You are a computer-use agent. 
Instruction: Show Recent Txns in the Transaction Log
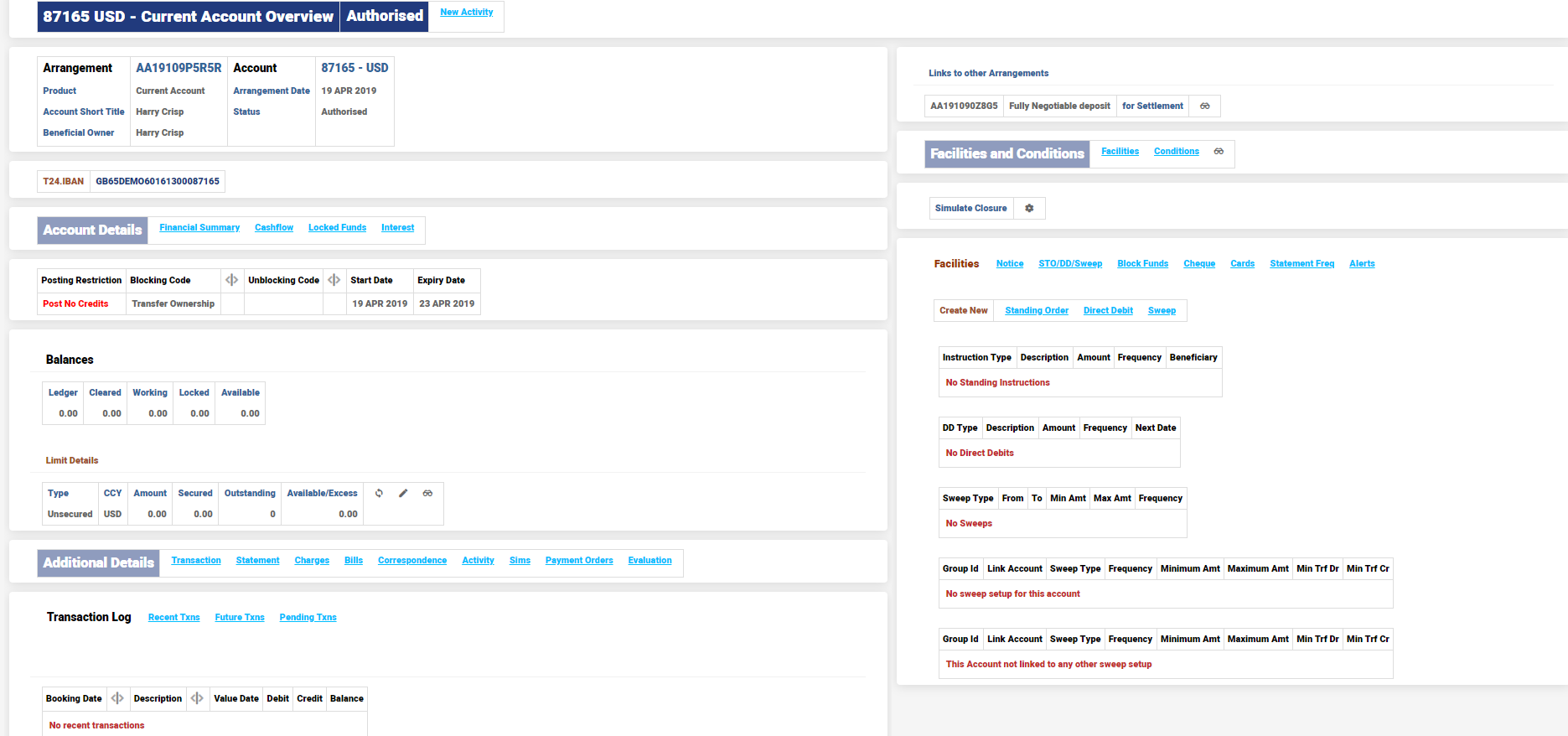point(174,618)
